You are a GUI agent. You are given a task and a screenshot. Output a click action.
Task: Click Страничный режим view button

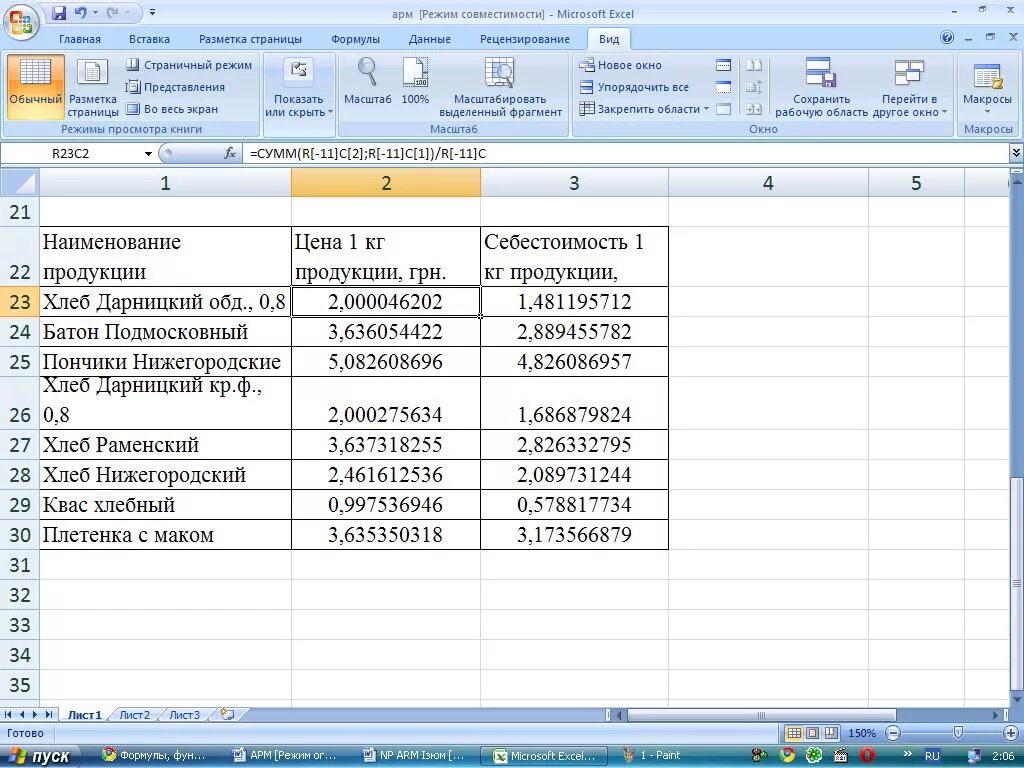189,65
